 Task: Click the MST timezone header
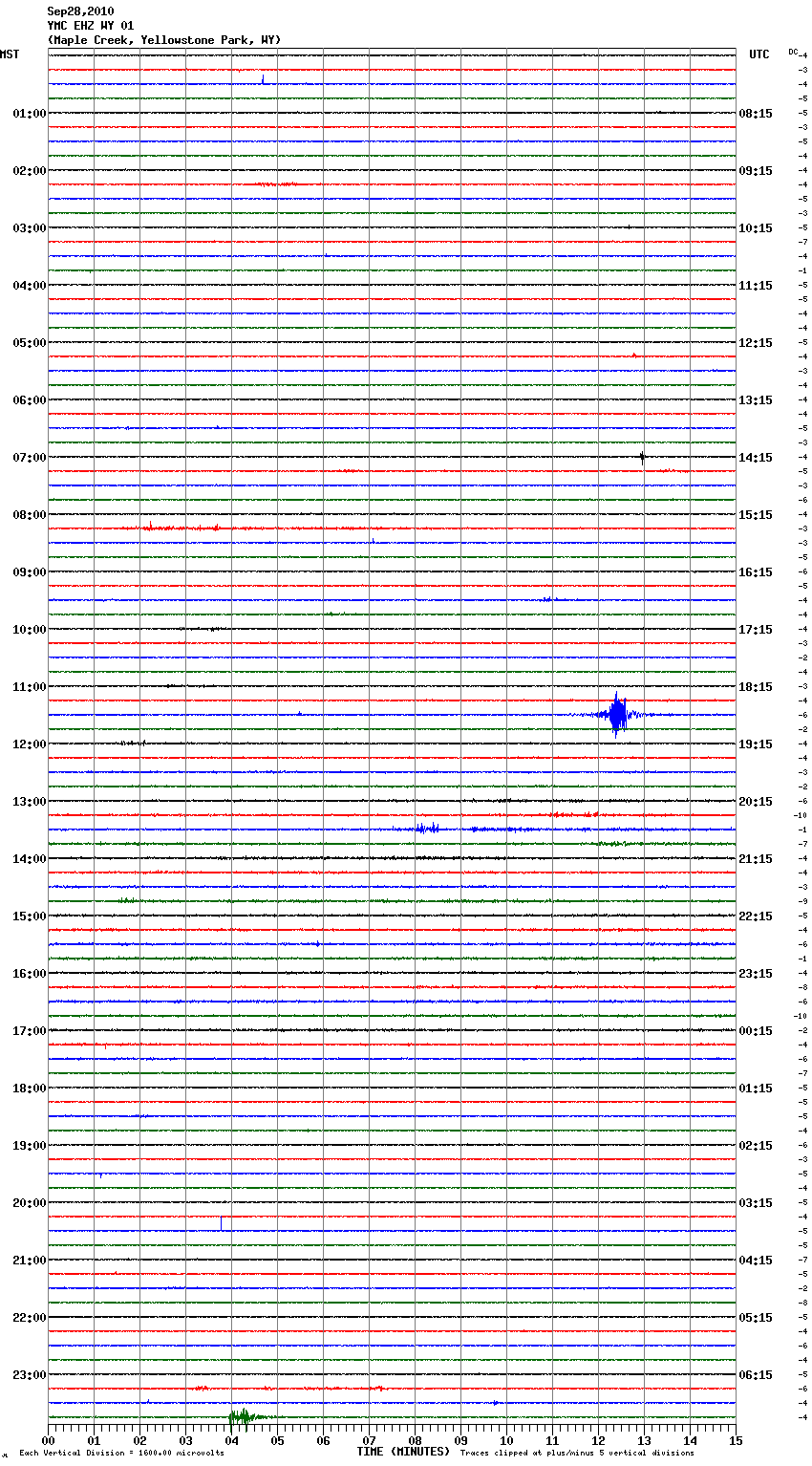click(10, 54)
